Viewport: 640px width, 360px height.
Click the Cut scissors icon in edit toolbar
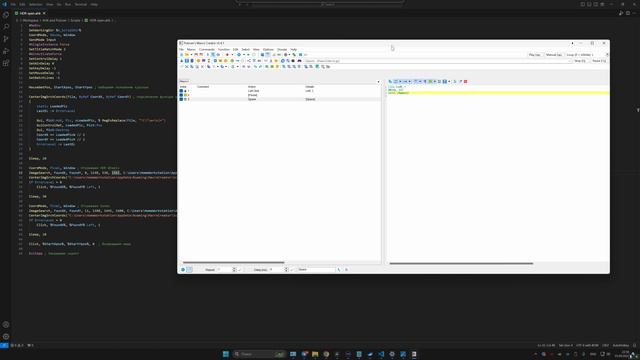187,67
